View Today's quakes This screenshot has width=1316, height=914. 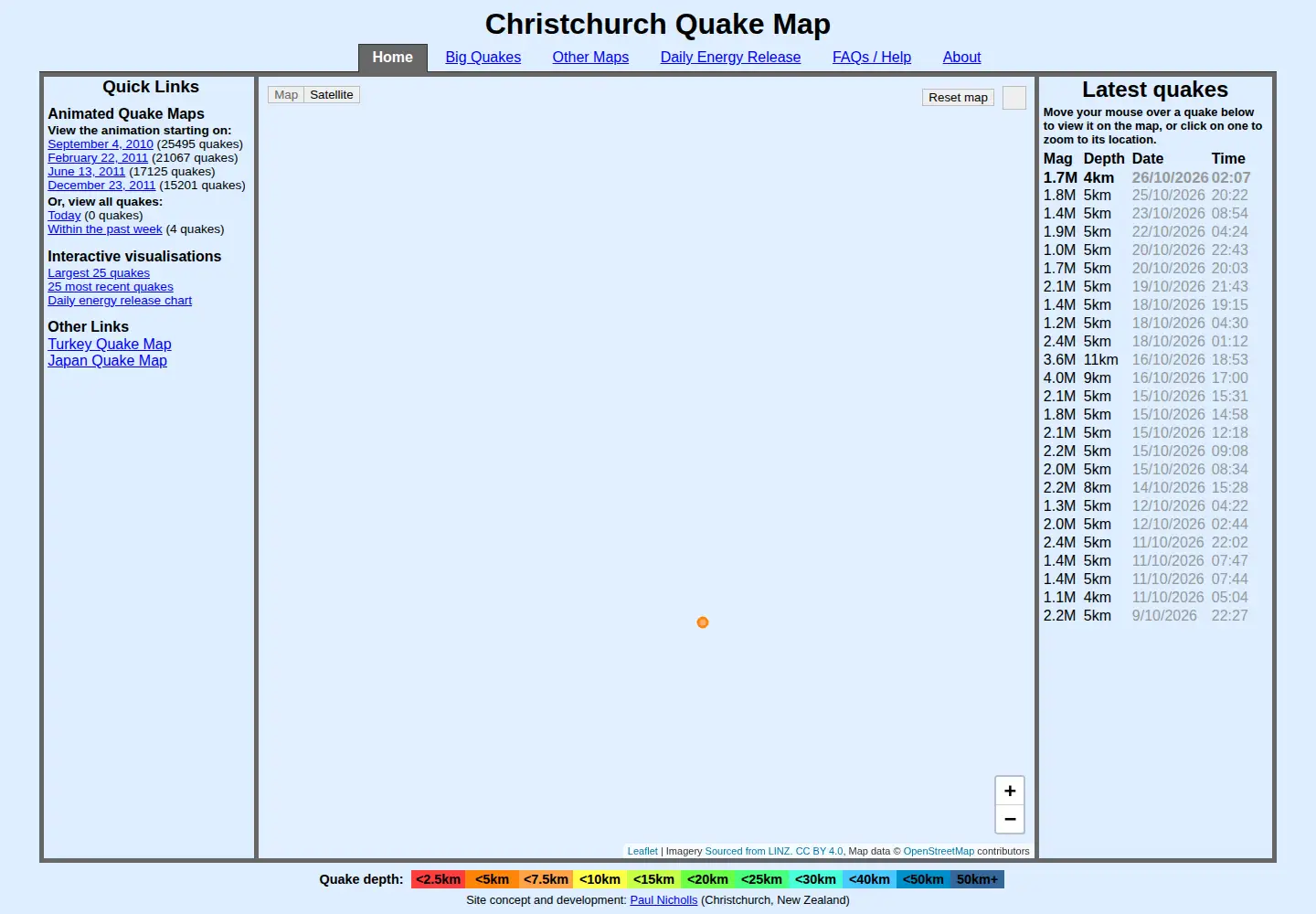click(64, 216)
